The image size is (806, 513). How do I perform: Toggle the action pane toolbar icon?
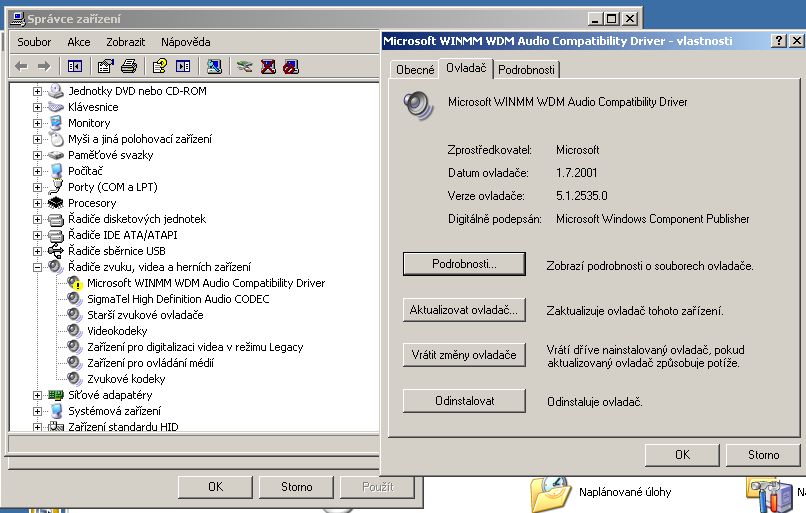183,66
